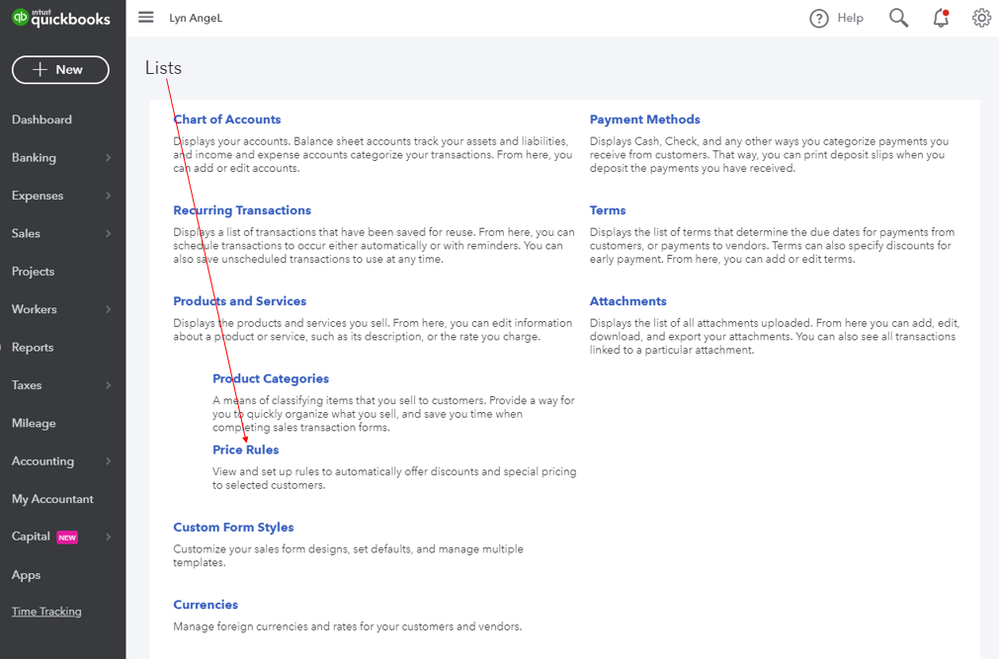The width and height of the screenshot is (999, 659).
Task: Expand the Sales submenu arrow
Action: pyautogui.click(x=108, y=233)
